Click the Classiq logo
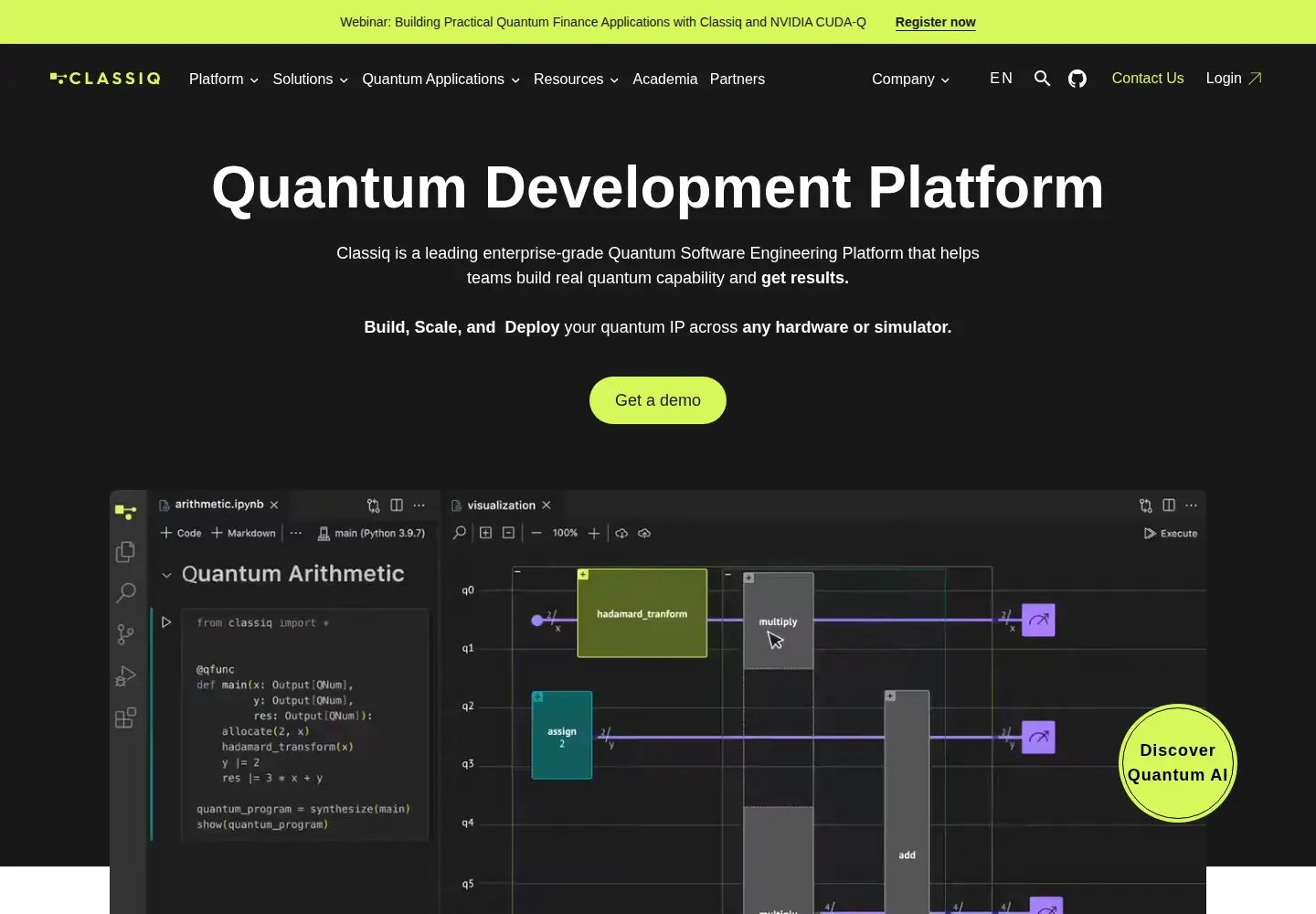This screenshot has width=1316, height=914. coord(105,79)
